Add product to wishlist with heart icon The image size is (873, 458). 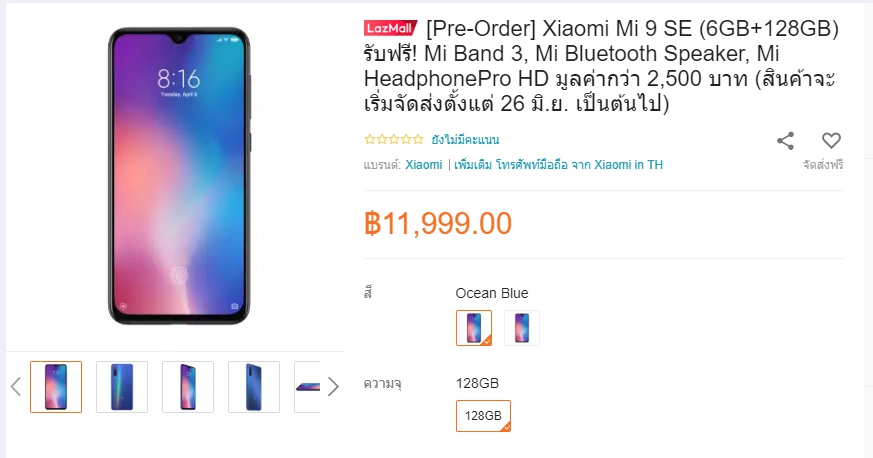coord(831,140)
